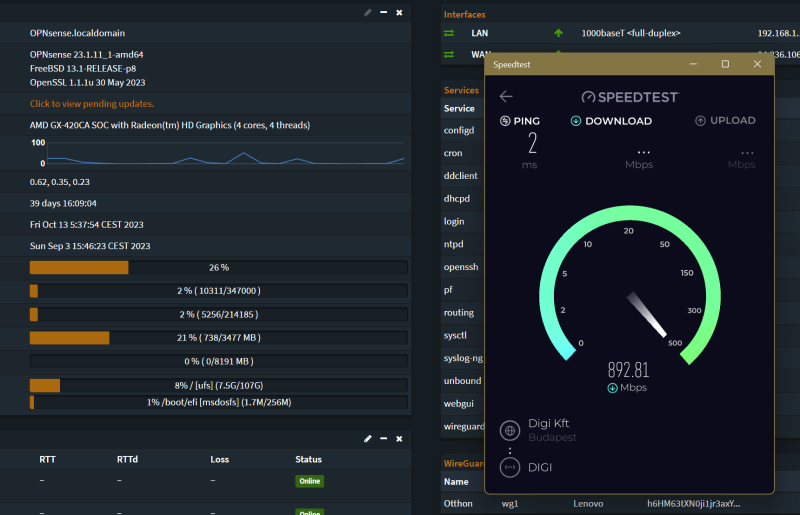Click the download icon beside Mbps under gauge
This screenshot has height=515, width=800.
pyautogui.click(x=612, y=388)
